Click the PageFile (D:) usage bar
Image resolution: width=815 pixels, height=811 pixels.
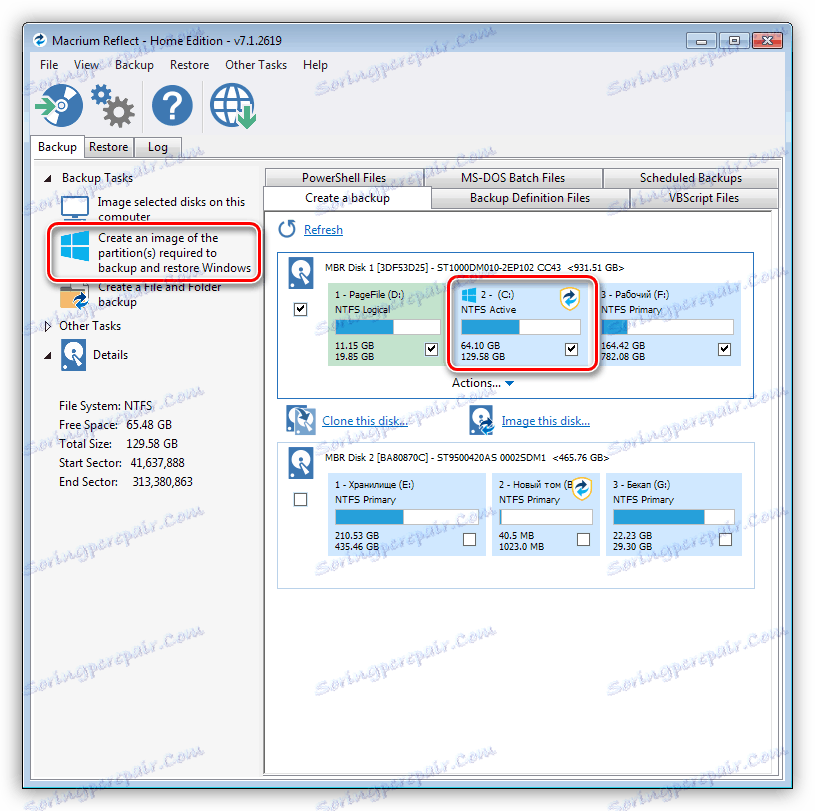pos(388,327)
